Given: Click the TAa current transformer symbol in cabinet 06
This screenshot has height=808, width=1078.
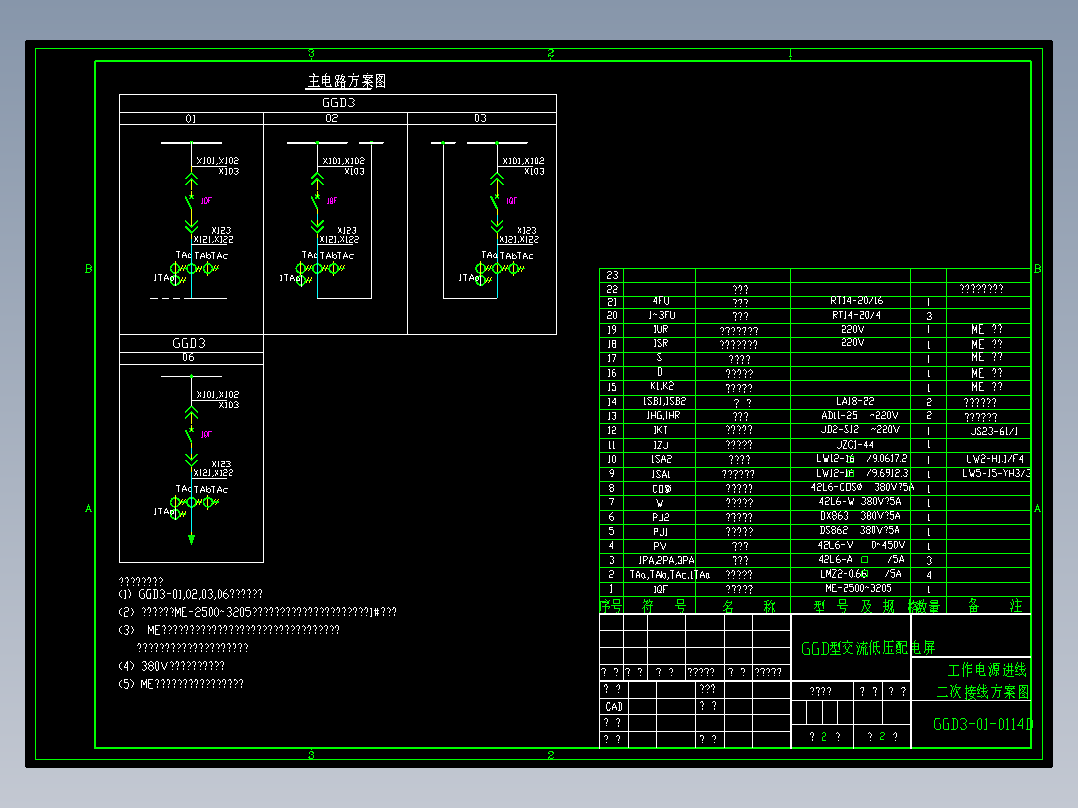Looking at the screenshot, I should [x=175, y=501].
